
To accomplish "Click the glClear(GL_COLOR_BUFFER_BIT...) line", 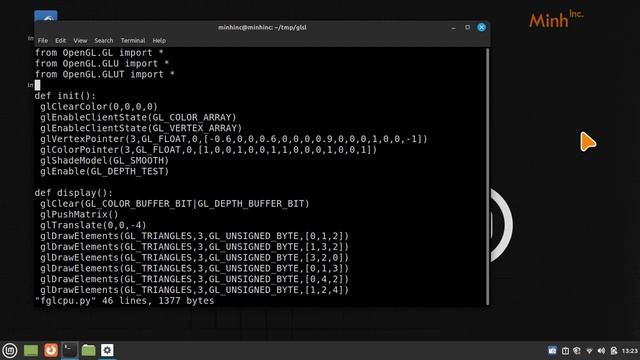I will coord(175,203).
